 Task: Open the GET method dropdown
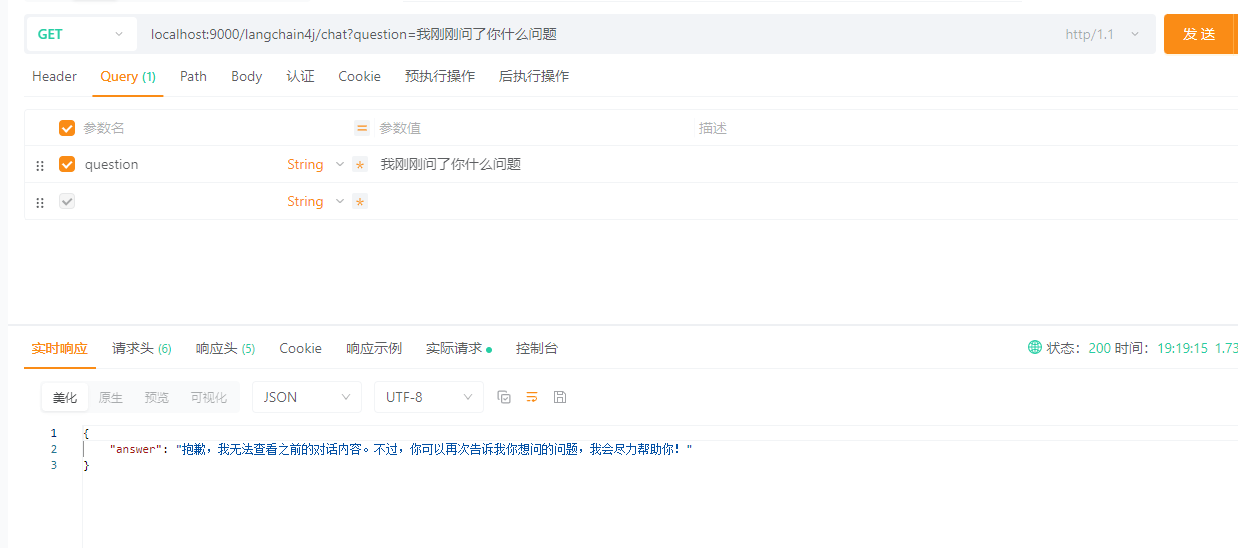point(81,34)
